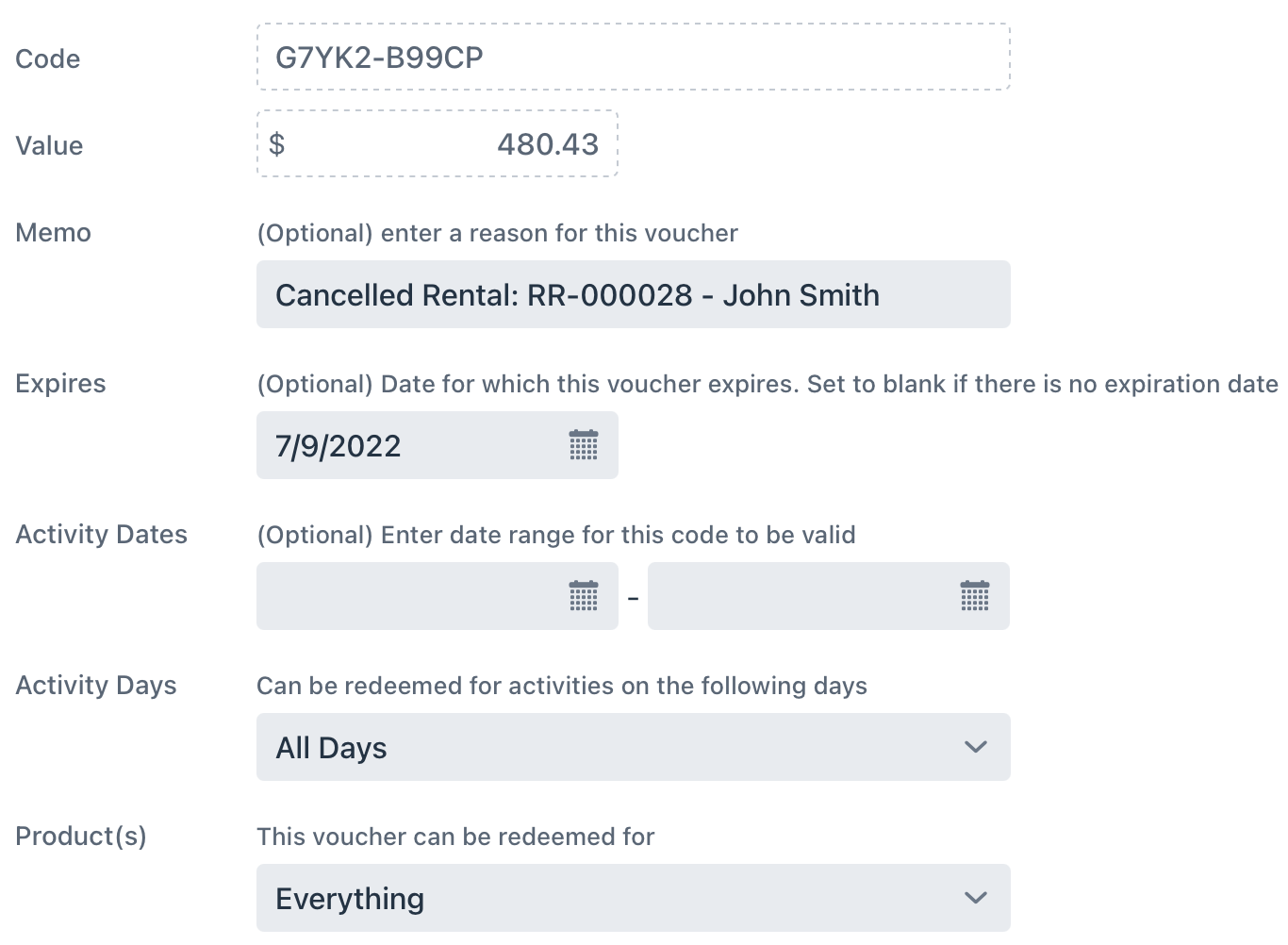This screenshot has width=1288, height=945.
Task: Click the dollar sign in Value field
Action: pos(277,144)
